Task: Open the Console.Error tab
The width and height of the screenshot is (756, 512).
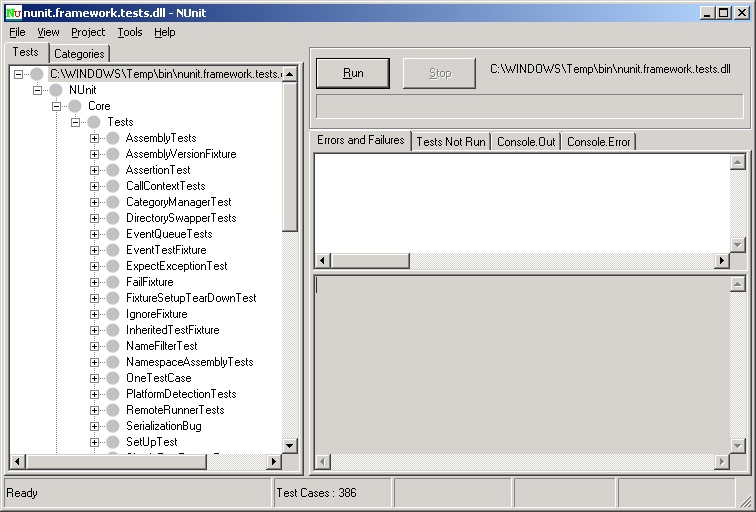Action: (x=598, y=142)
